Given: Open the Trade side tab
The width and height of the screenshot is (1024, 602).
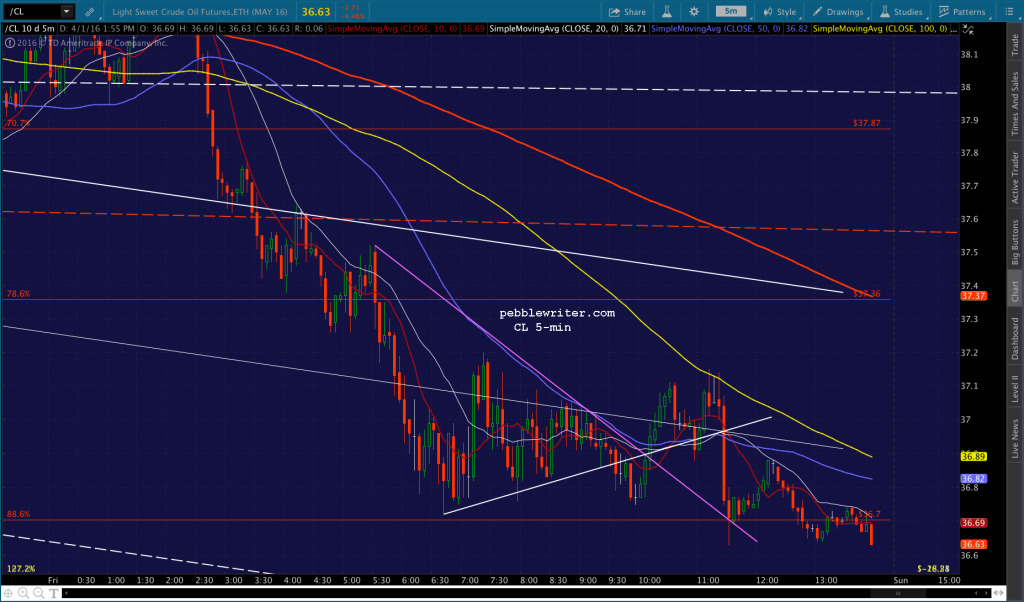Looking at the screenshot, I should coord(1015,44).
